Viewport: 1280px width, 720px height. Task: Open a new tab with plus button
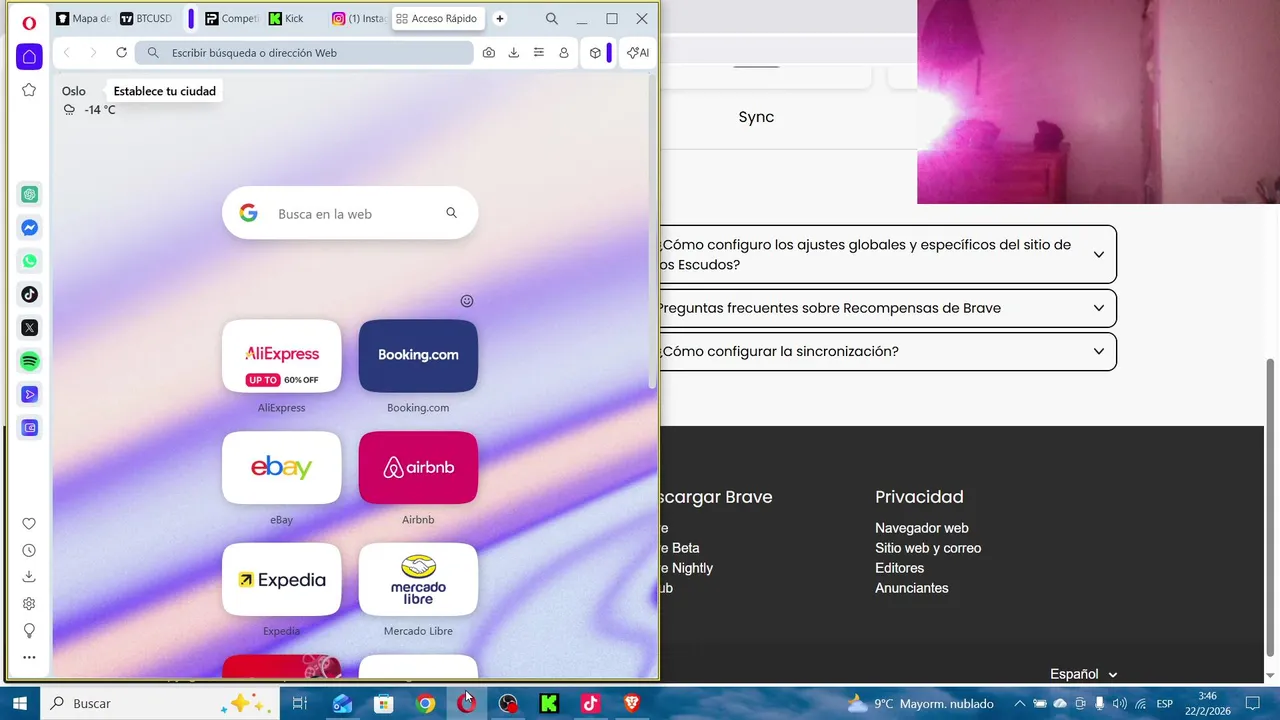click(500, 19)
